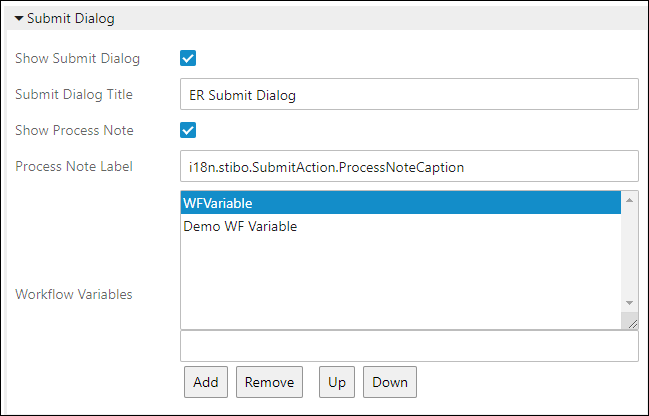Move selected variable Down
This screenshot has height=416, width=649.
click(390, 382)
